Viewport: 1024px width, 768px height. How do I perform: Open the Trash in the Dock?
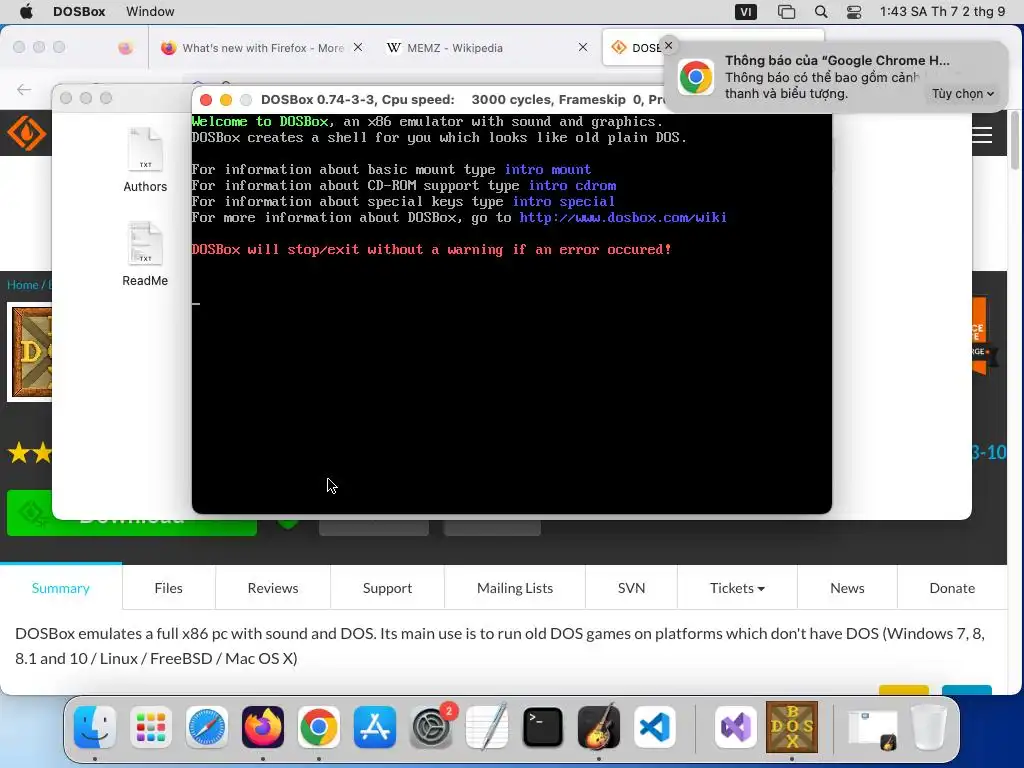point(929,727)
